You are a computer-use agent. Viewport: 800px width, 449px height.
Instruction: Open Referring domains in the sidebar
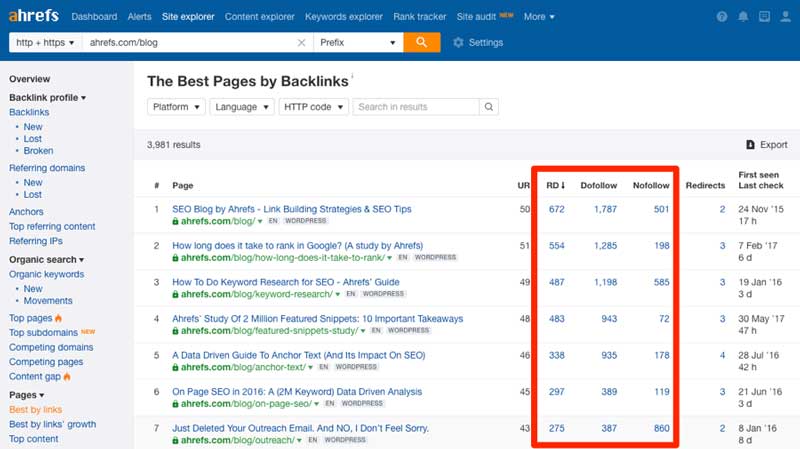47,168
